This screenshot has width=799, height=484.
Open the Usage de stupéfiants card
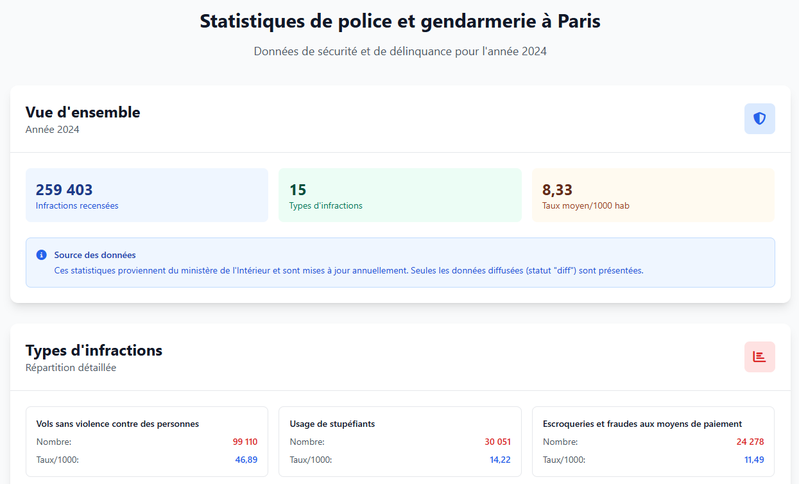tap(399, 441)
